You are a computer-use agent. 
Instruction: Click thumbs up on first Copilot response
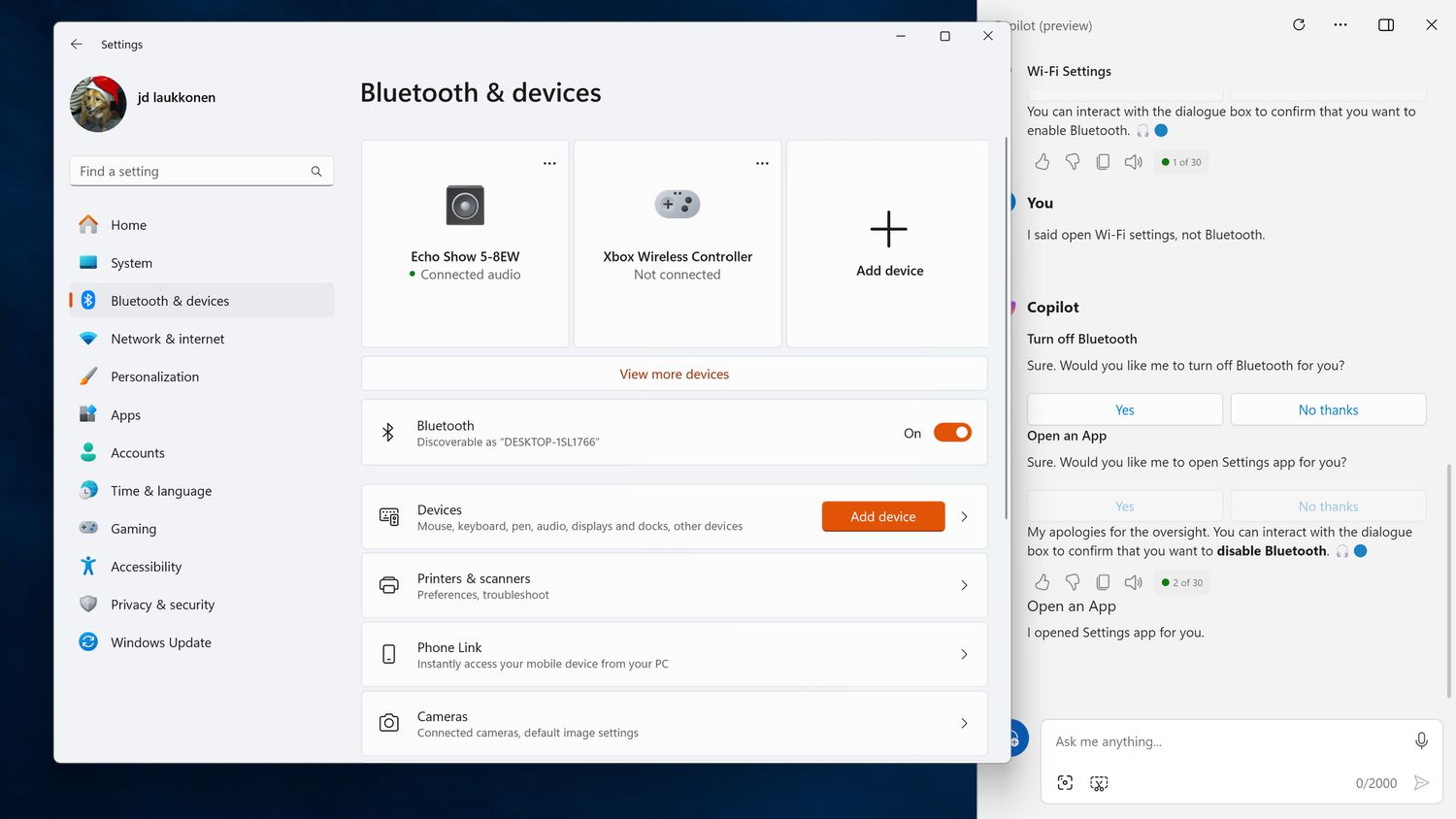tap(1042, 162)
